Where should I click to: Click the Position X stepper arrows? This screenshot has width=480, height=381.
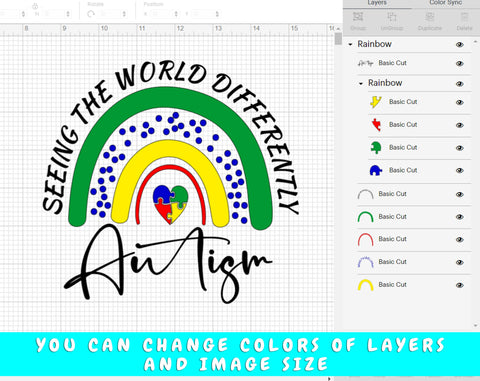click(x=176, y=14)
